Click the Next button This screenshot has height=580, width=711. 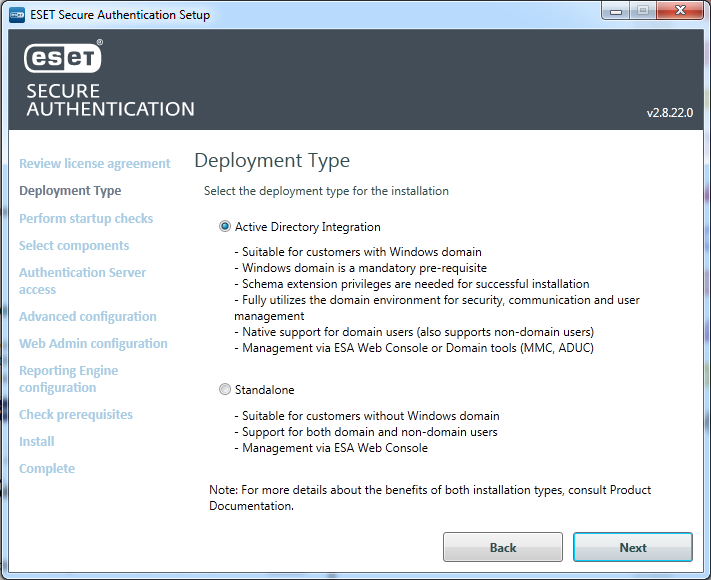[x=633, y=547]
